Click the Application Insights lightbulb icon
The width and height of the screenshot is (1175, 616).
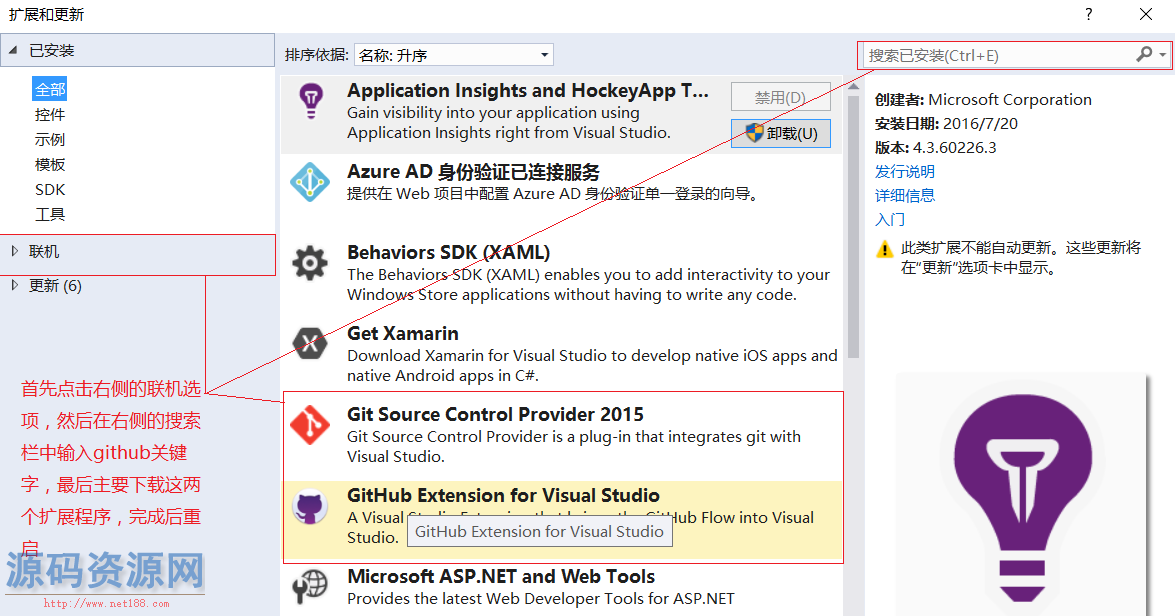[310, 100]
